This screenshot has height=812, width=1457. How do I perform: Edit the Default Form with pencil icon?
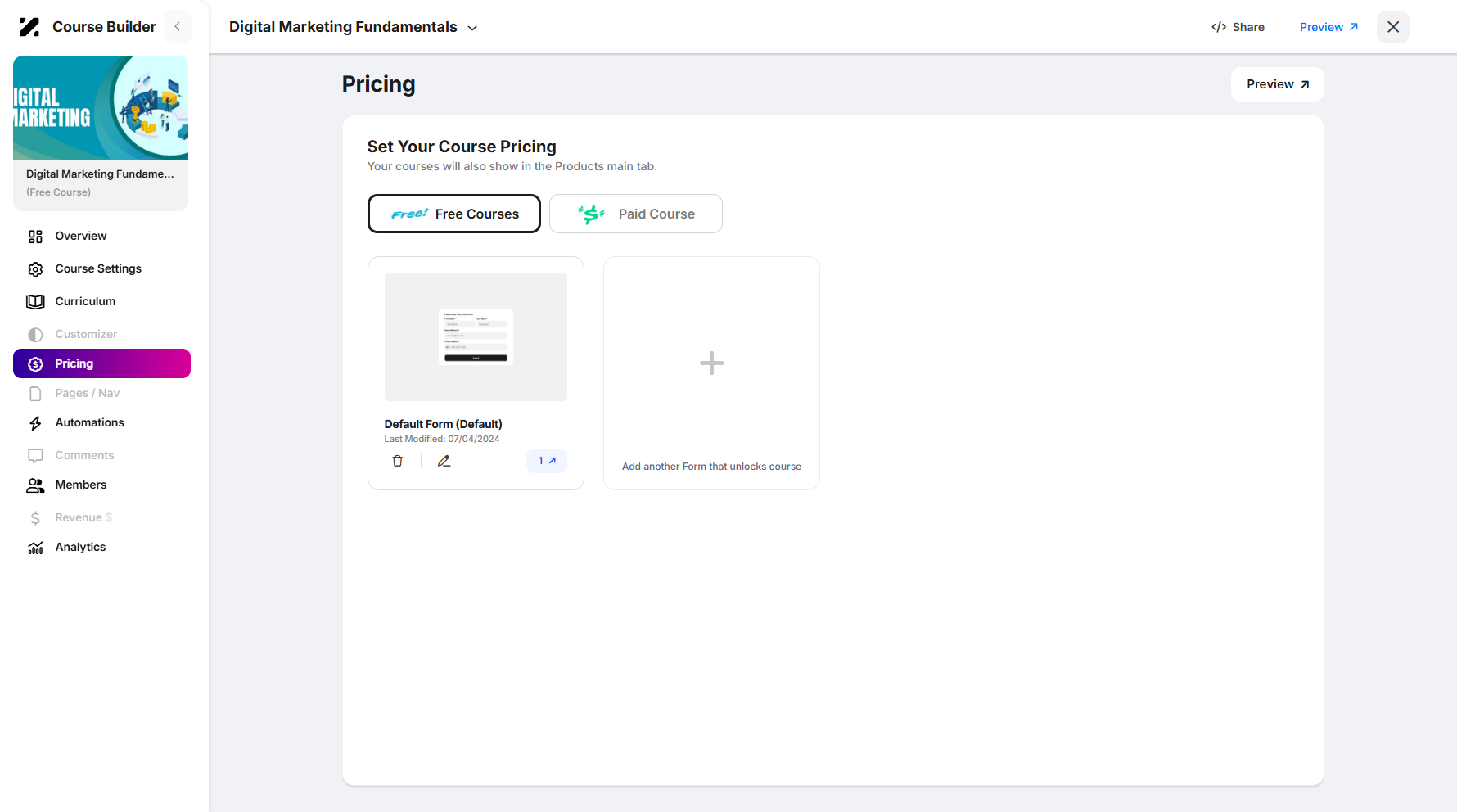[444, 461]
